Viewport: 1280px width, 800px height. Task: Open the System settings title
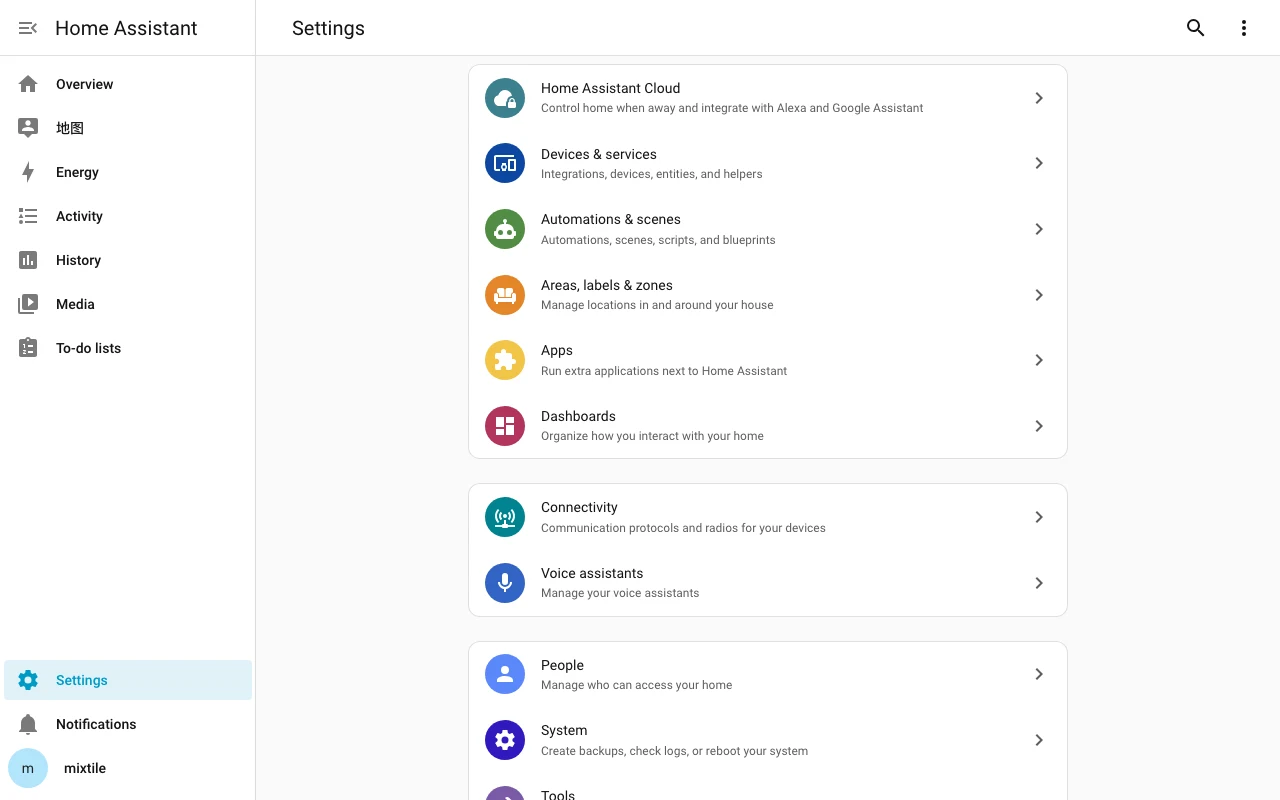[564, 730]
